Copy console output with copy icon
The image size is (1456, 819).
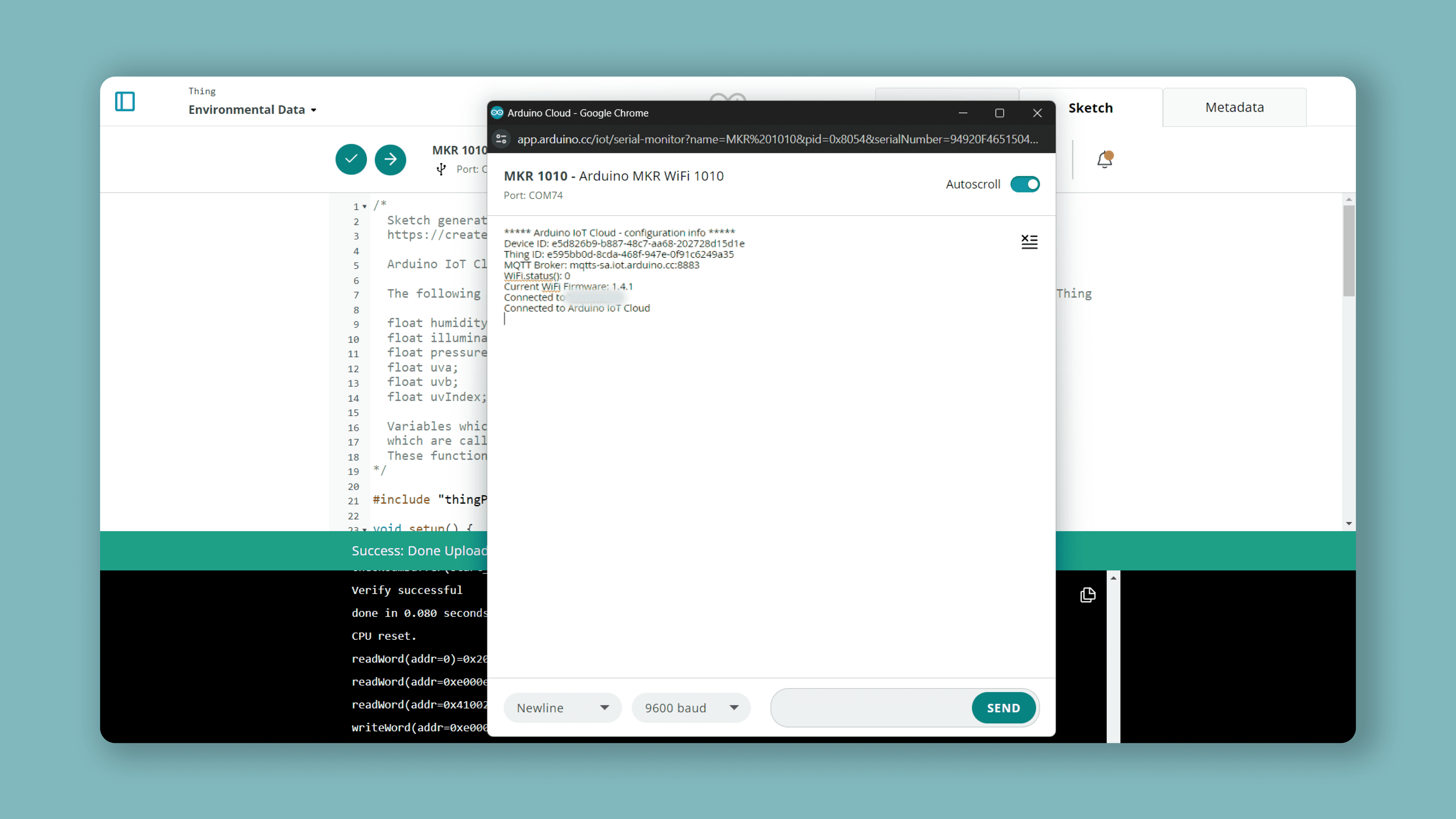(x=1087, y=595)
